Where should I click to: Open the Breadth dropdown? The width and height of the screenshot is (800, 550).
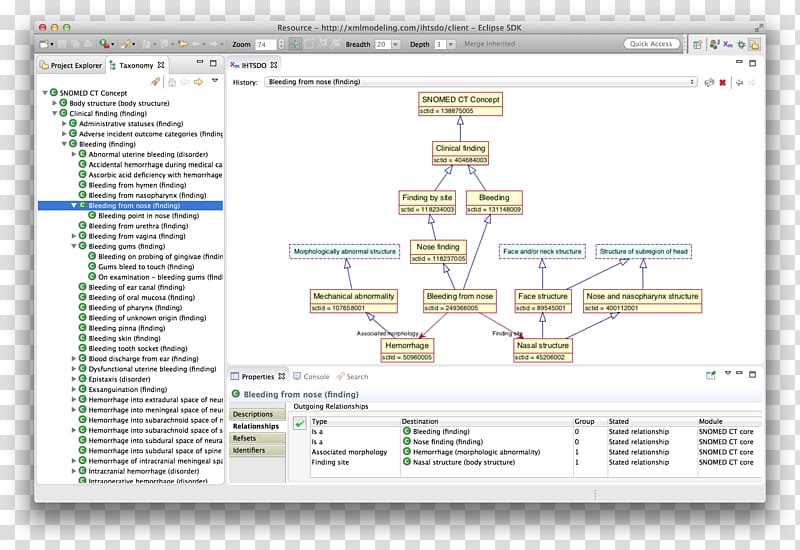click(x=395, y=44)
